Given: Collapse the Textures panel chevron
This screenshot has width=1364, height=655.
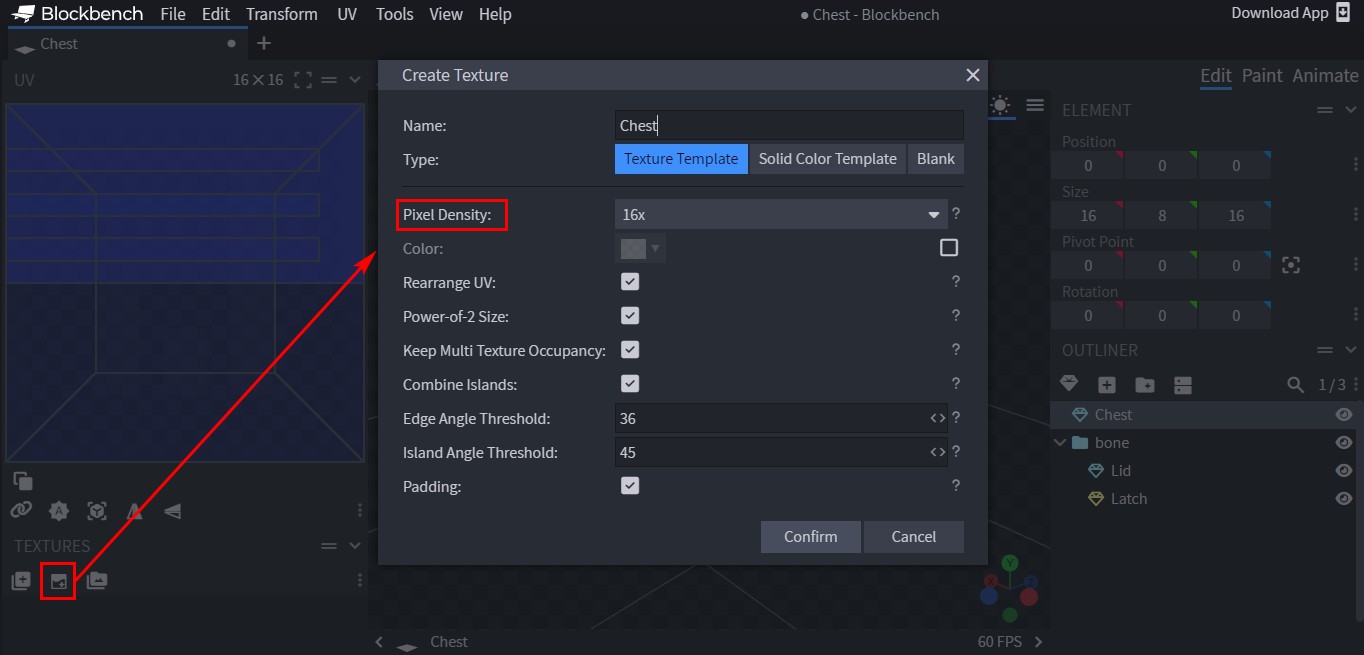Looking at the screenshot, I should click(355, 546).
